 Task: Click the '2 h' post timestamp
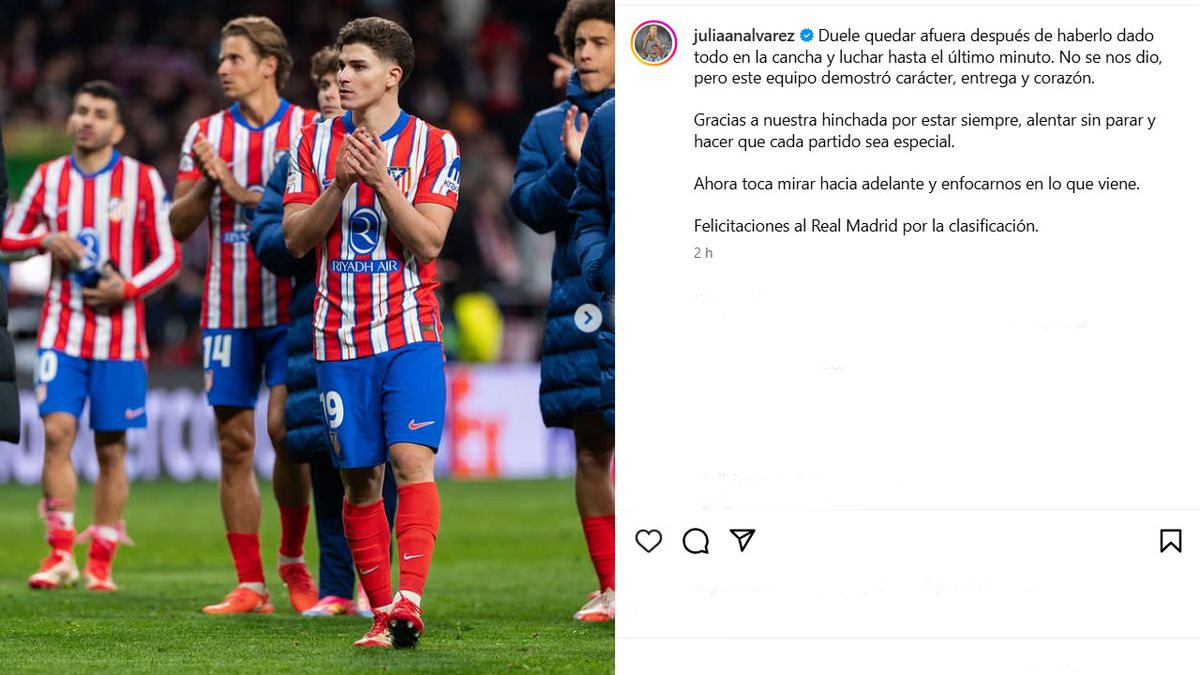(x=703, y=253)
